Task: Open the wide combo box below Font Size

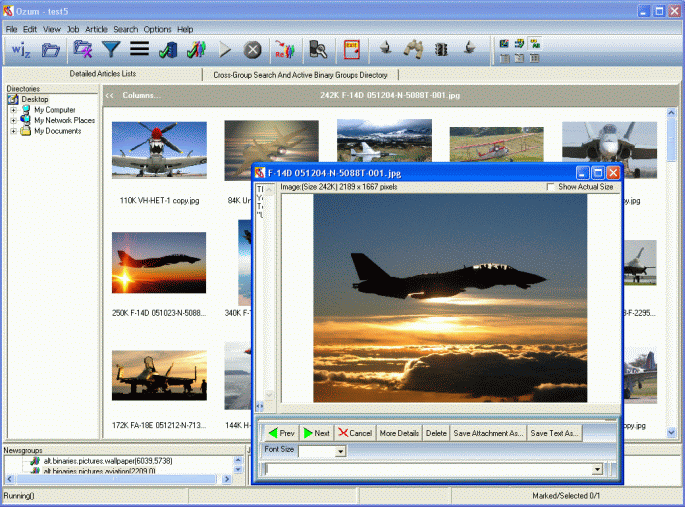Action: click(597, 469)
